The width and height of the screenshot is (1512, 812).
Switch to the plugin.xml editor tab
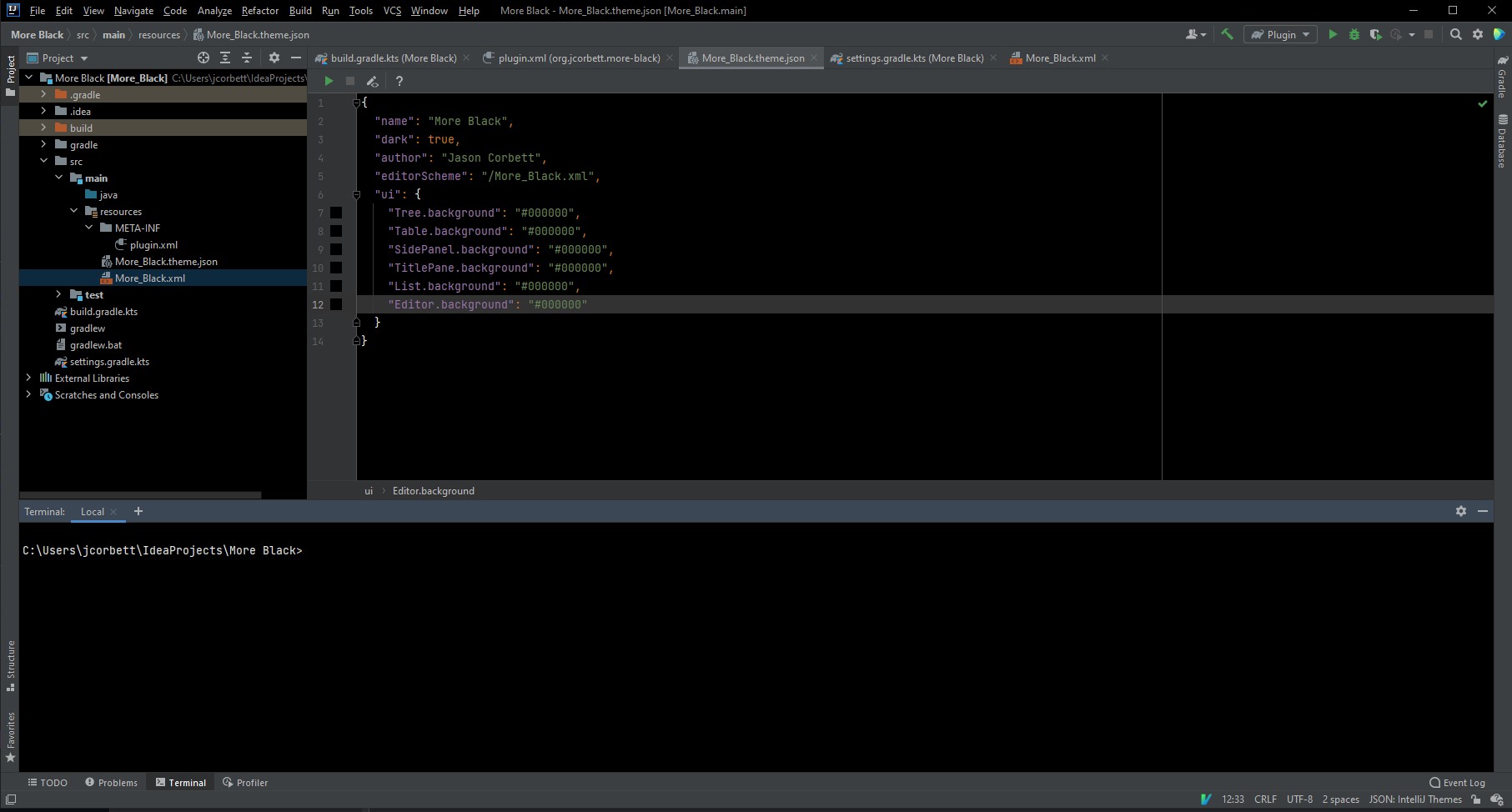[575, 58]
